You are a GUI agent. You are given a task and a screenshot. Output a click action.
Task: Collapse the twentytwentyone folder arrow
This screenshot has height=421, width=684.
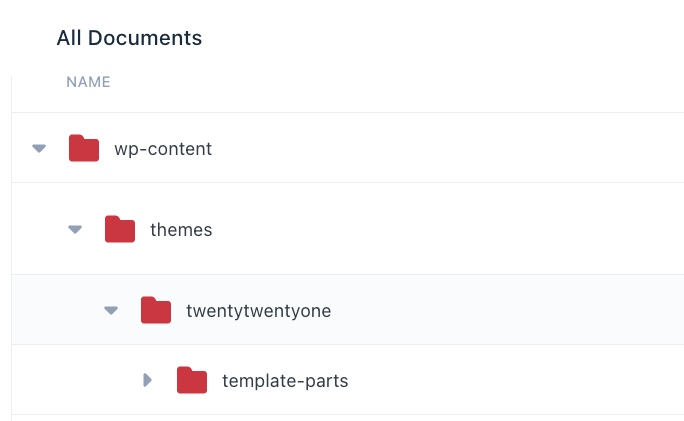[x=111, y=311]
